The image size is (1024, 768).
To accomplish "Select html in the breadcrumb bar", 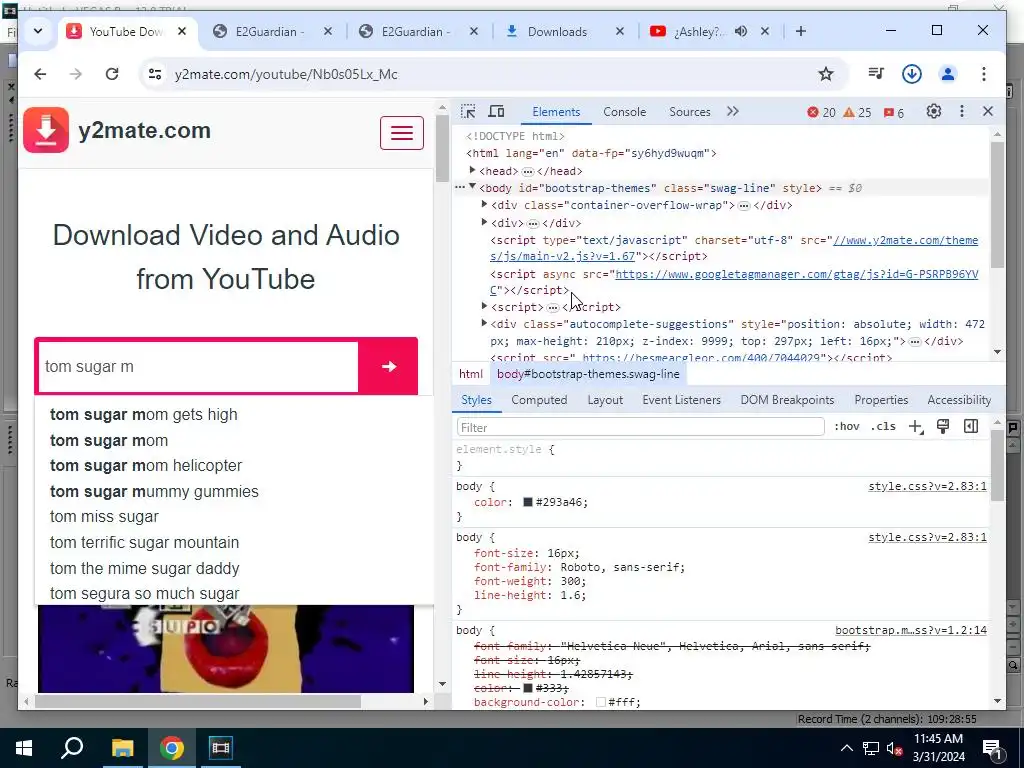I will (x=470, y=374).
